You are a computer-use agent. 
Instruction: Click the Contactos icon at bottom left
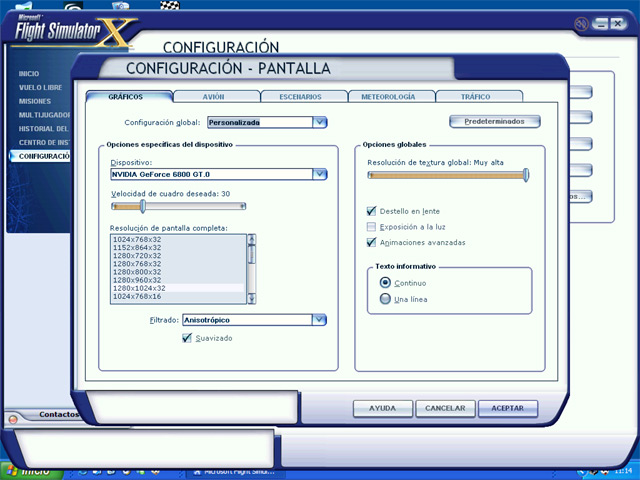tap(14, 420)
